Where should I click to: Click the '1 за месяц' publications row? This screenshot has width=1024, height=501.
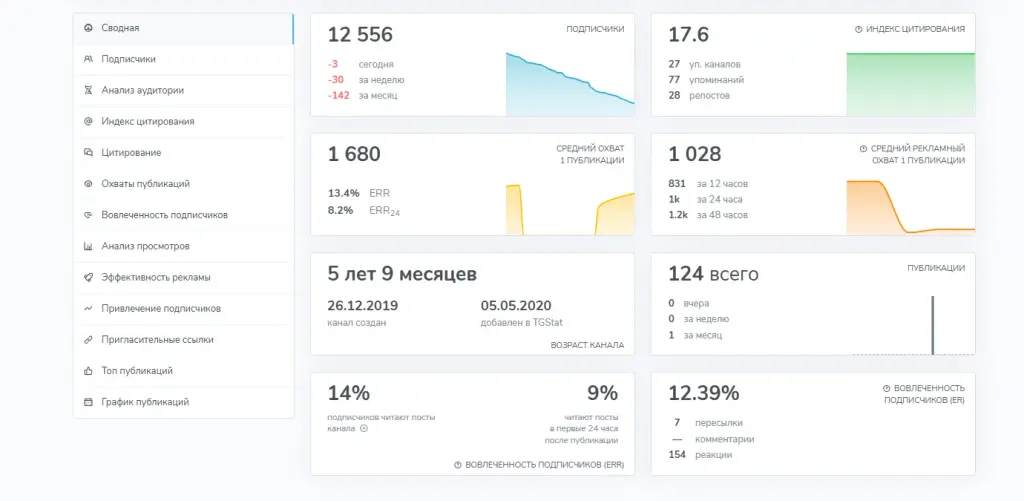coord(695,335)
